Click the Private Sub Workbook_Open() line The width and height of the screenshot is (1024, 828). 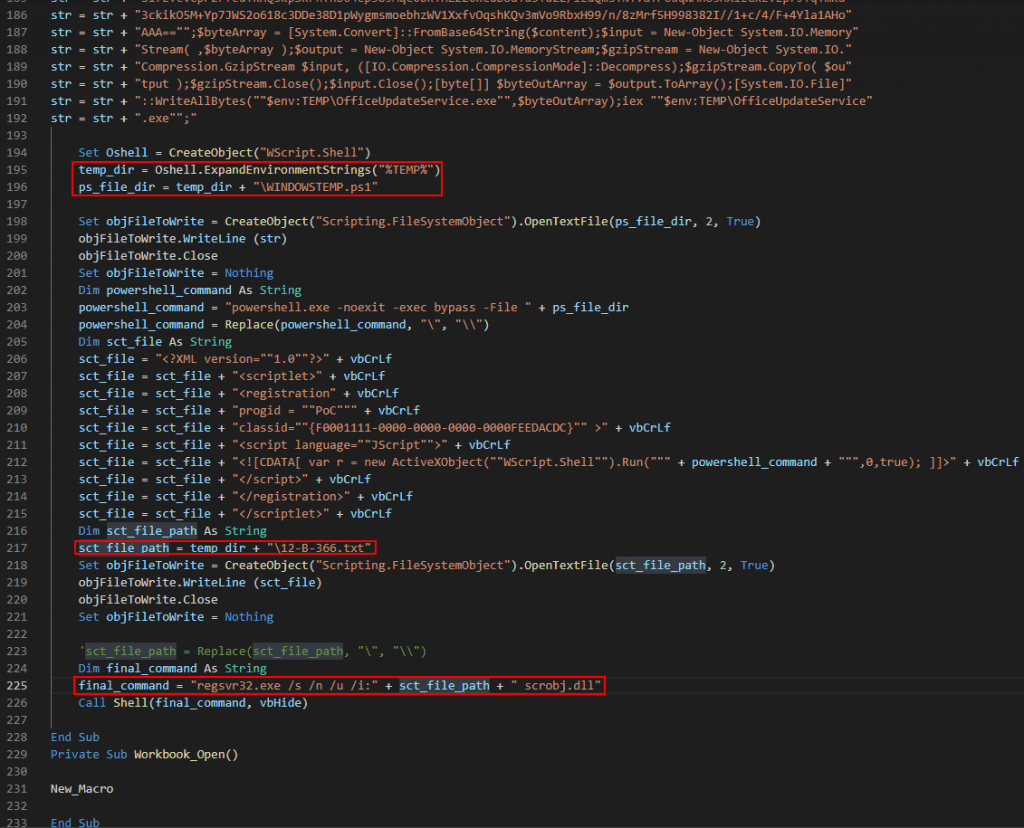point(144,754)
